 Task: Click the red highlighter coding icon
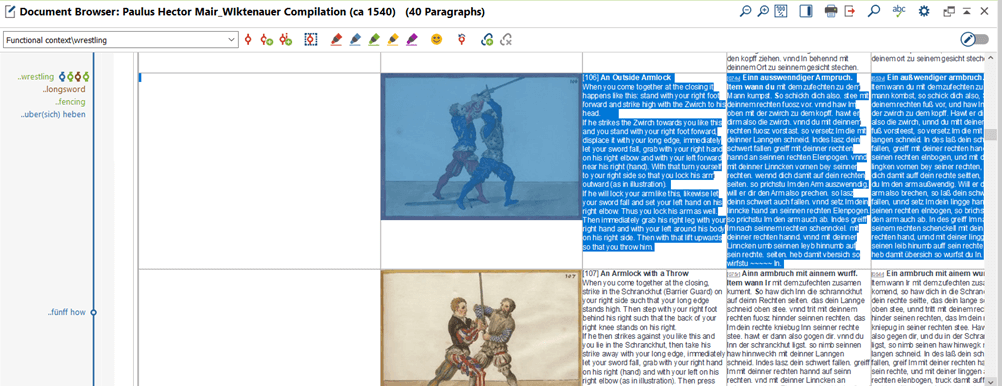[336, 40]
